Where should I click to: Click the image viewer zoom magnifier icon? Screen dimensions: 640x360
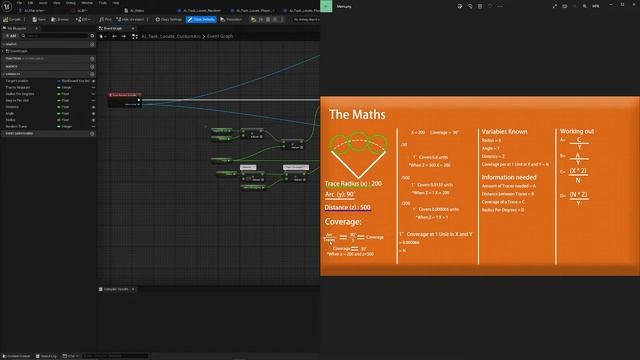coord(584,6)
